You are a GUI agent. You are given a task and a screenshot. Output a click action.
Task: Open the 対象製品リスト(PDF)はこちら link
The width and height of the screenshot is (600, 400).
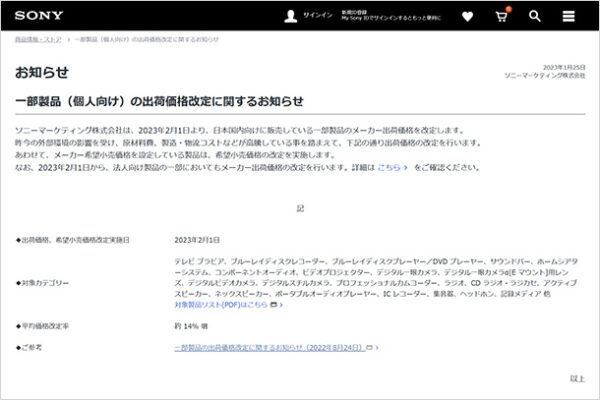pos(221,305)
